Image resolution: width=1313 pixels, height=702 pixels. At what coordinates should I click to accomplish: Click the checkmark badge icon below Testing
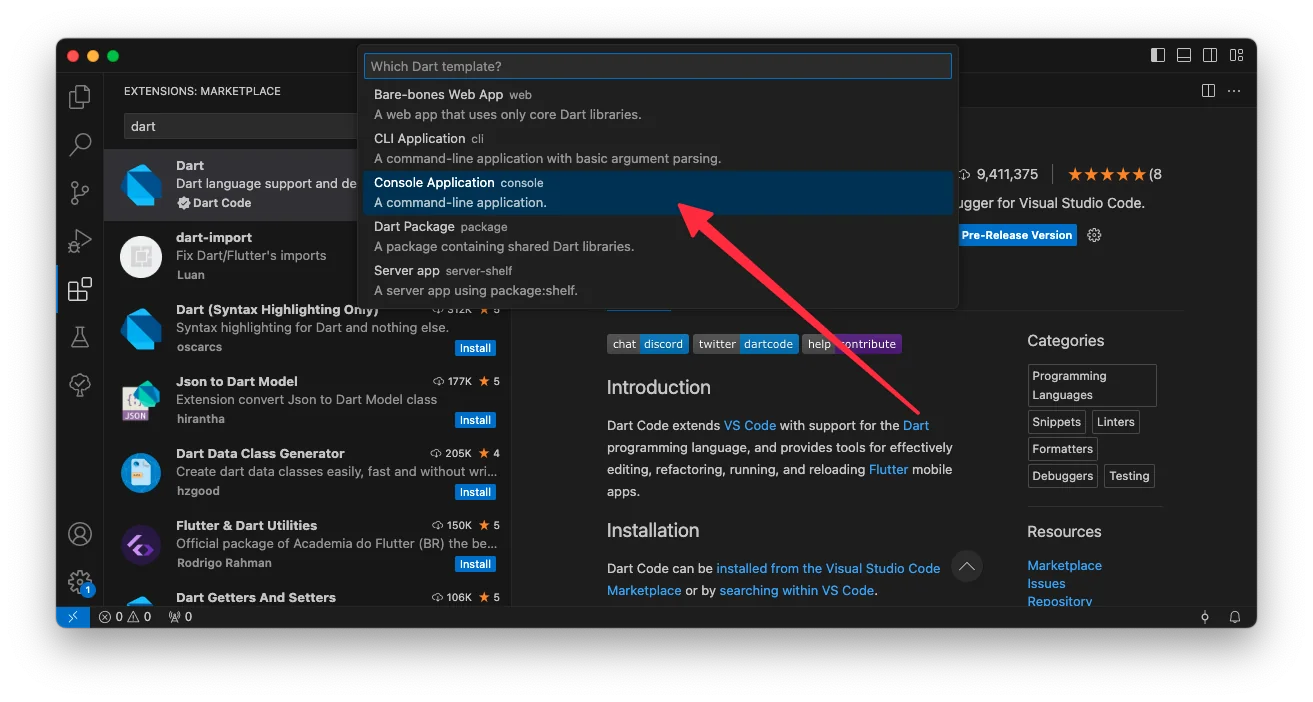point(80,385)
